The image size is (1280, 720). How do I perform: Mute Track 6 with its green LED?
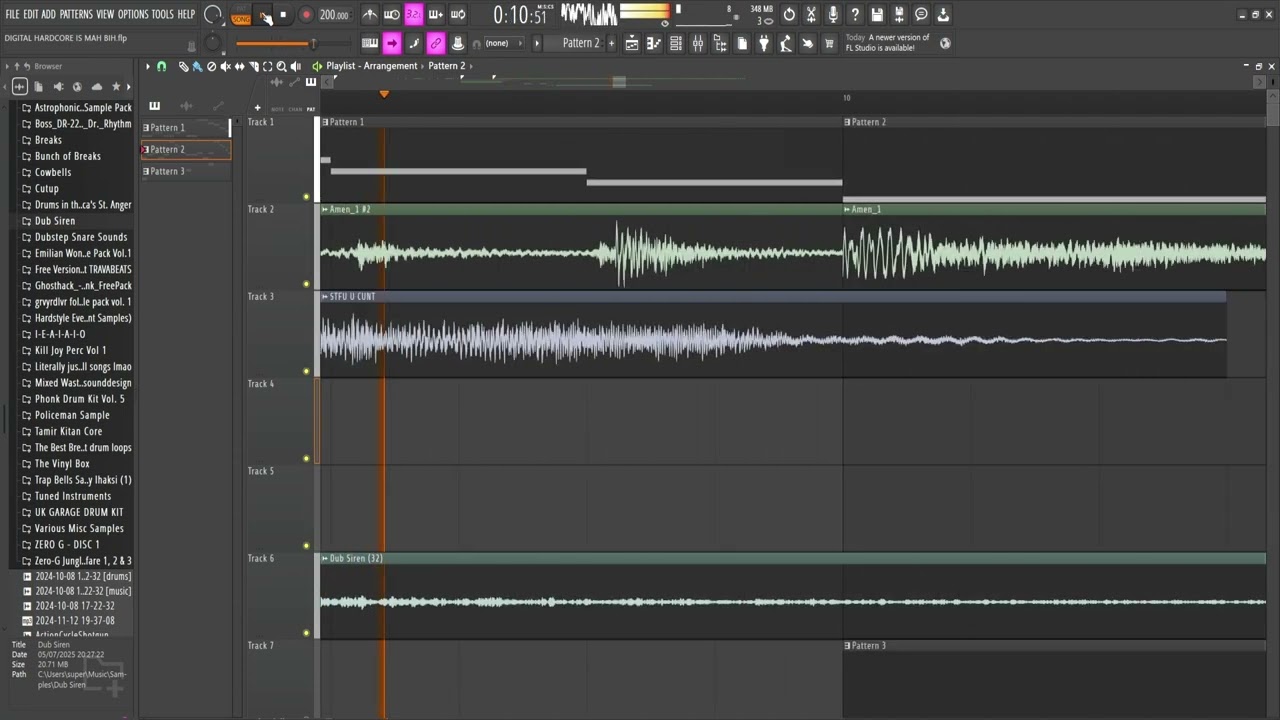point(306,633)
